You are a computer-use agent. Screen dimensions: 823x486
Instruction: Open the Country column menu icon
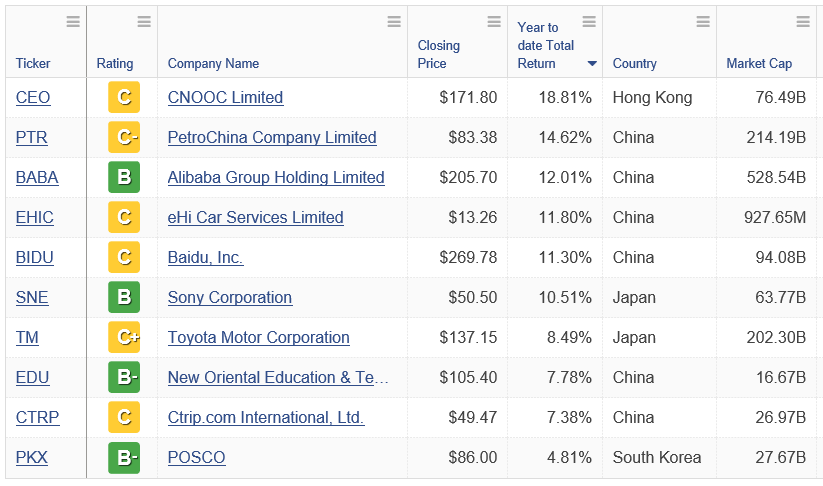click(x=703, y=22)
